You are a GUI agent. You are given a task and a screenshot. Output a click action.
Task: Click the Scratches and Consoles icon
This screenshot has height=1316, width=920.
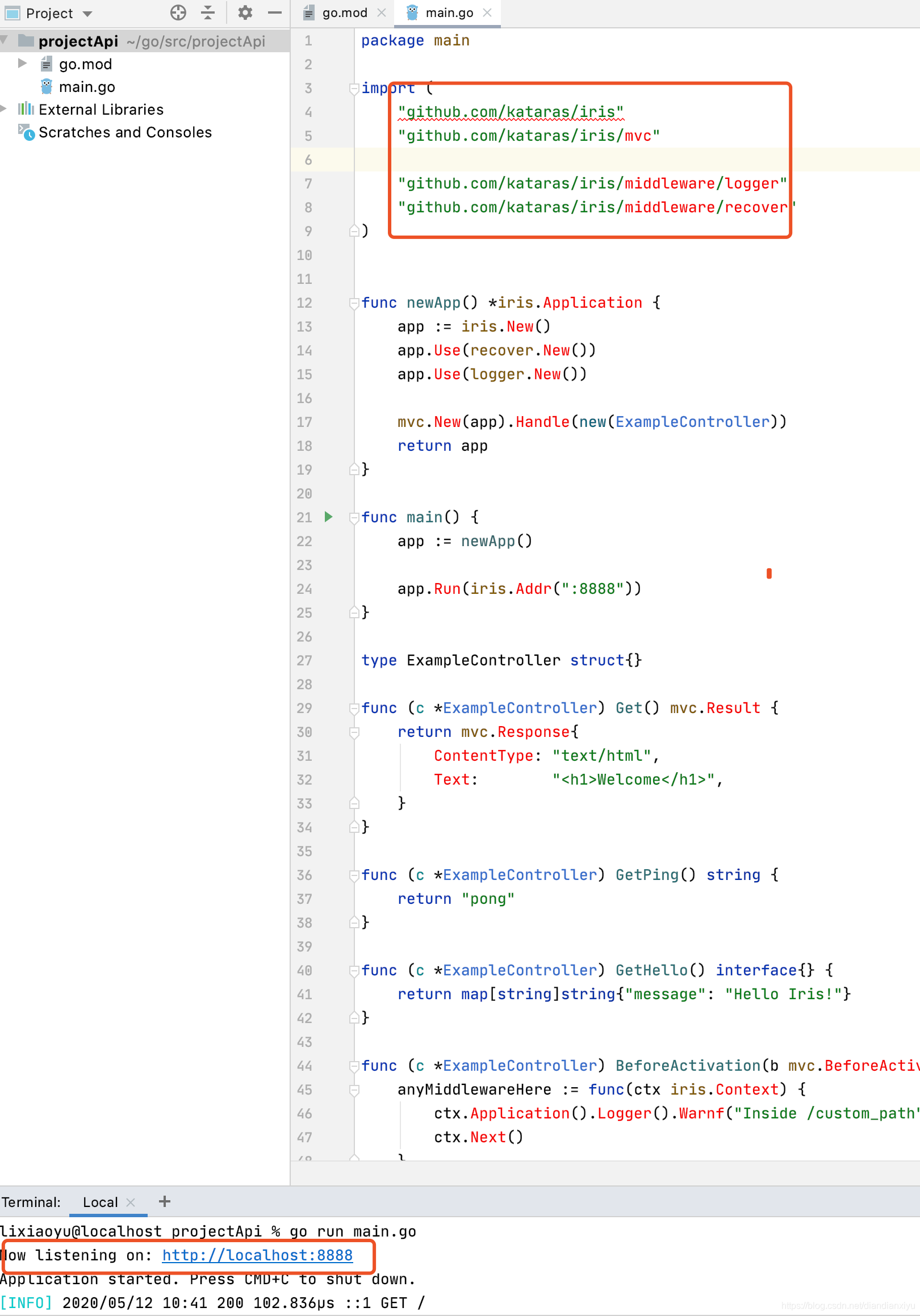click(26, 132)
